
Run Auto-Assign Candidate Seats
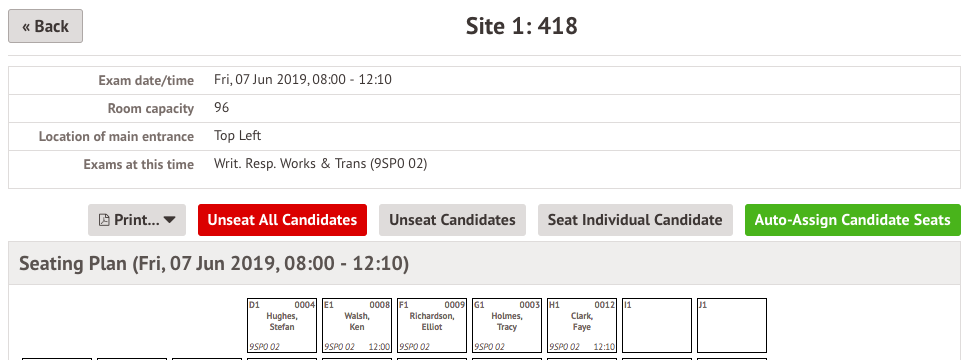coord(853,220)
